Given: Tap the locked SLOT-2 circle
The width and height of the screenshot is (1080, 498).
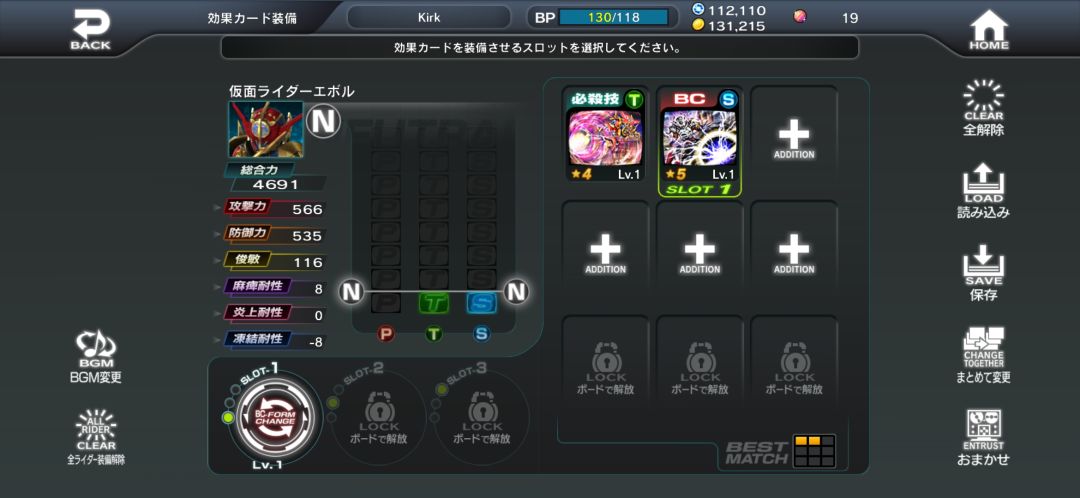Looking at the screenshot, I should click(378, 417).
